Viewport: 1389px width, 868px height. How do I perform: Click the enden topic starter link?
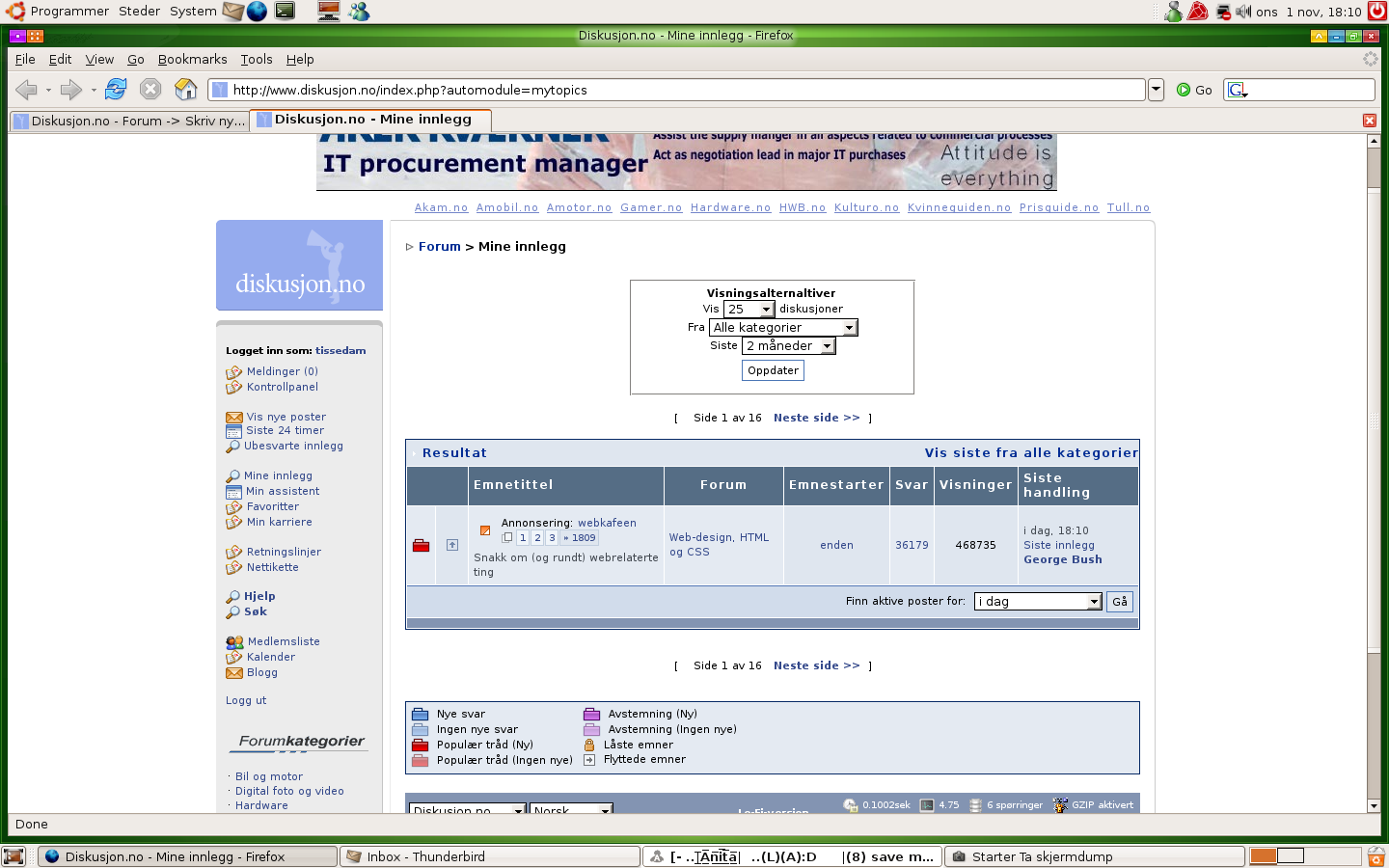[x=836, y=545]
